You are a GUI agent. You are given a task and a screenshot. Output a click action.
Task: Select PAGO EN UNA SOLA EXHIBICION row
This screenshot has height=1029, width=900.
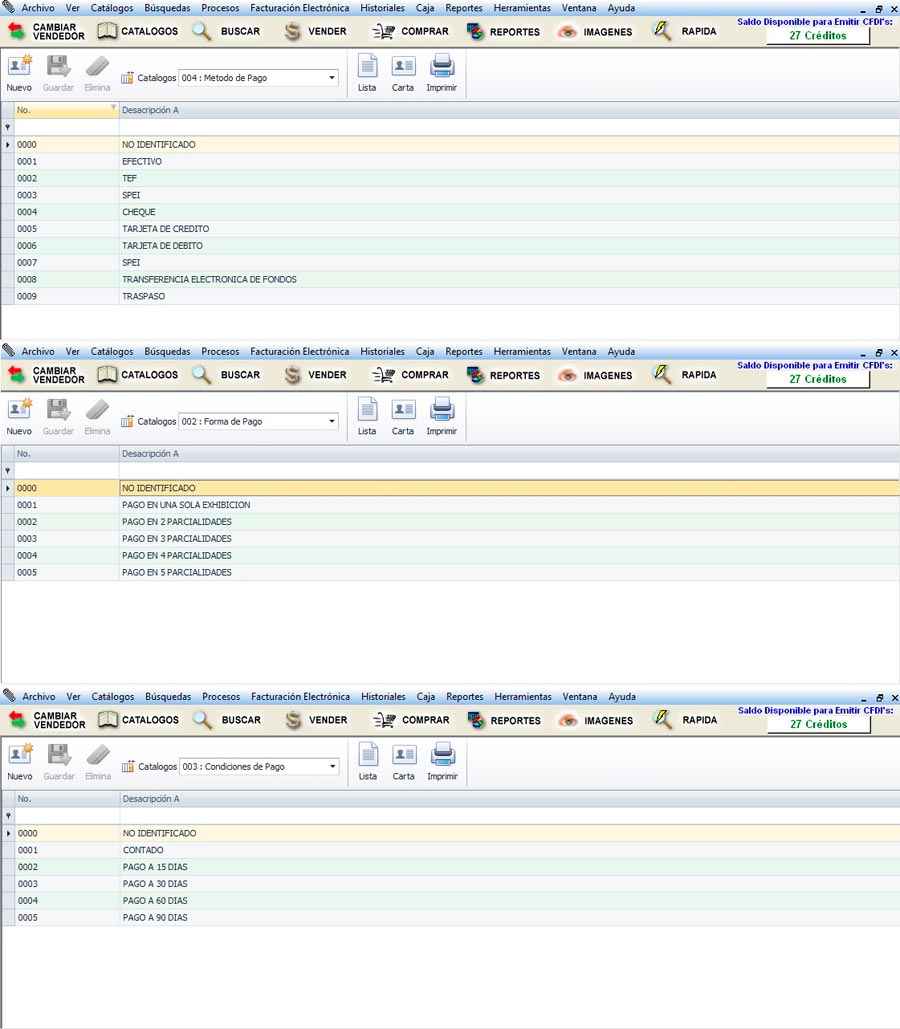tap(450, 505)
